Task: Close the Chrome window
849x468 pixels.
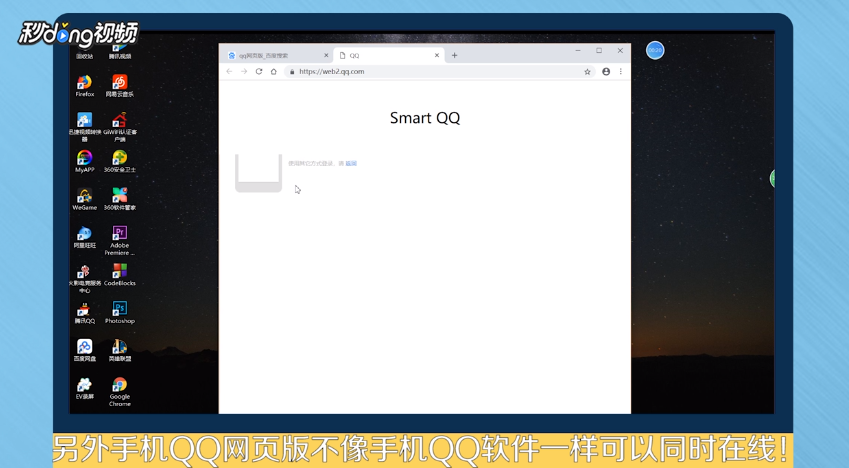Action: (x=620, y=50)
